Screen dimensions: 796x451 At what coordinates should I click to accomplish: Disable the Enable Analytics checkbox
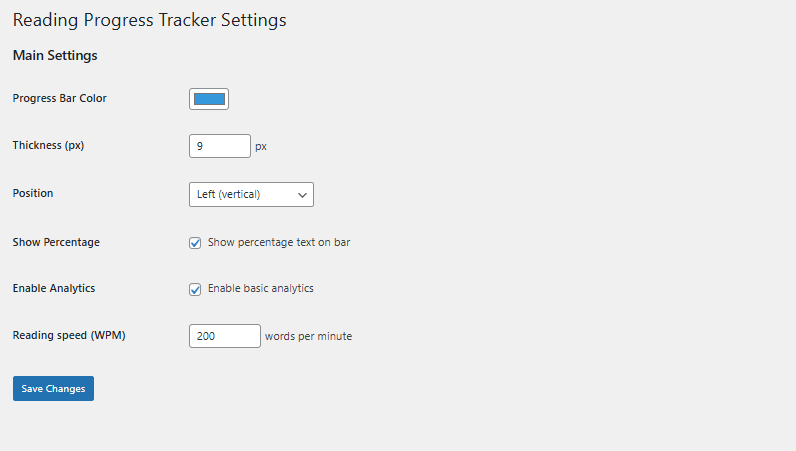coord(195,289)
